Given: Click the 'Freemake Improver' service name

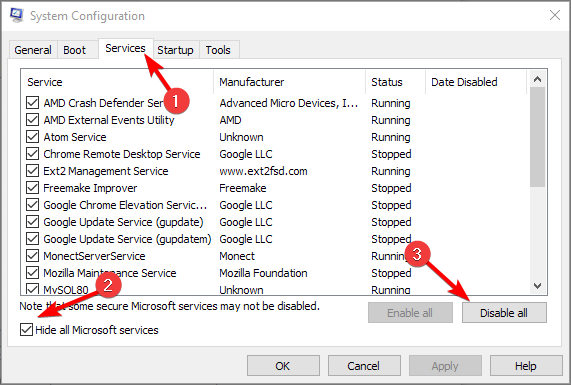Looking at the screenshot, I should click(x=90, y=188).
